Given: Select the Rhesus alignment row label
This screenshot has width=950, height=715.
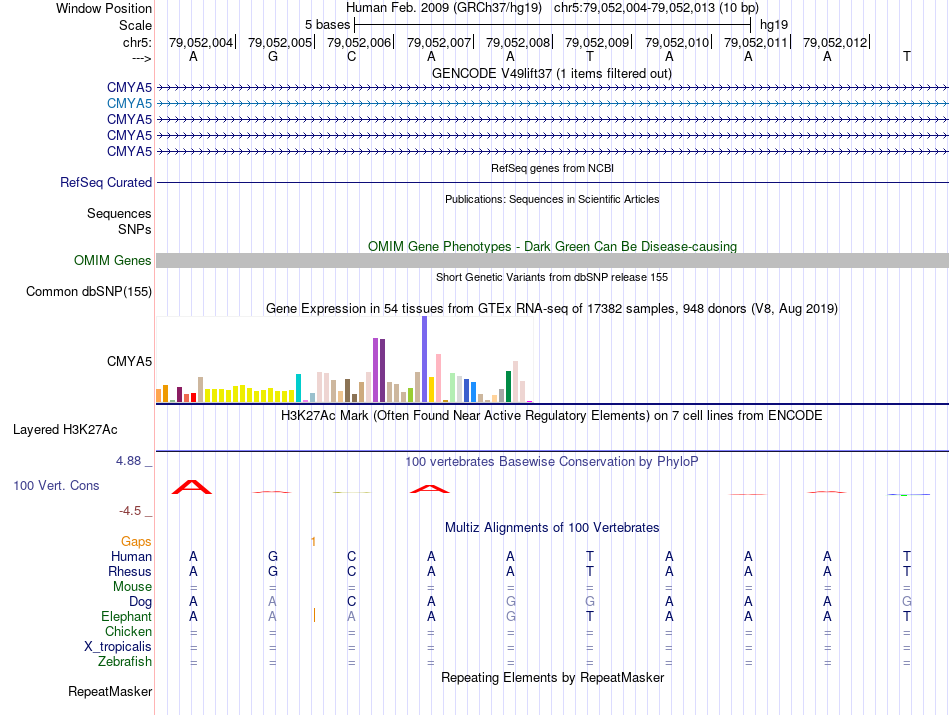Looking at the screenshot, I should 130,571.
